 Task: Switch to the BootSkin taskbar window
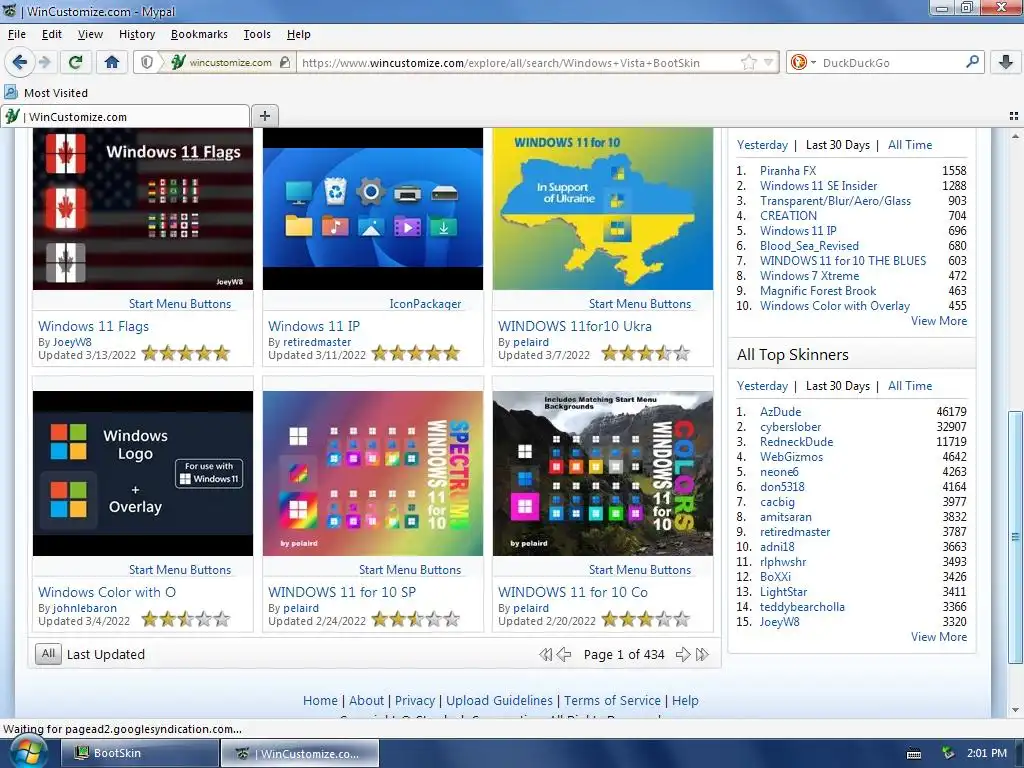tap(140, 753)
